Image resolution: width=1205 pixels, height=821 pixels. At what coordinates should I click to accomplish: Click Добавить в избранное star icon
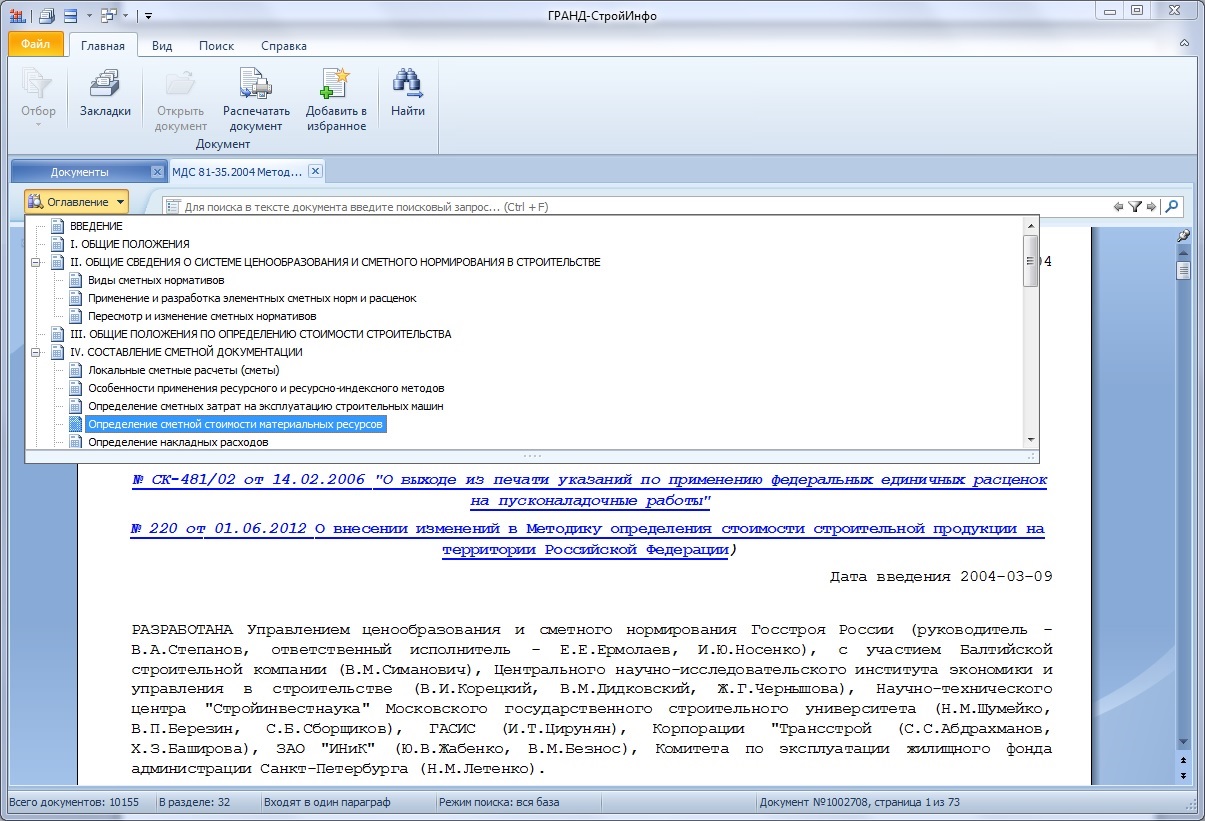click(335, 86)
